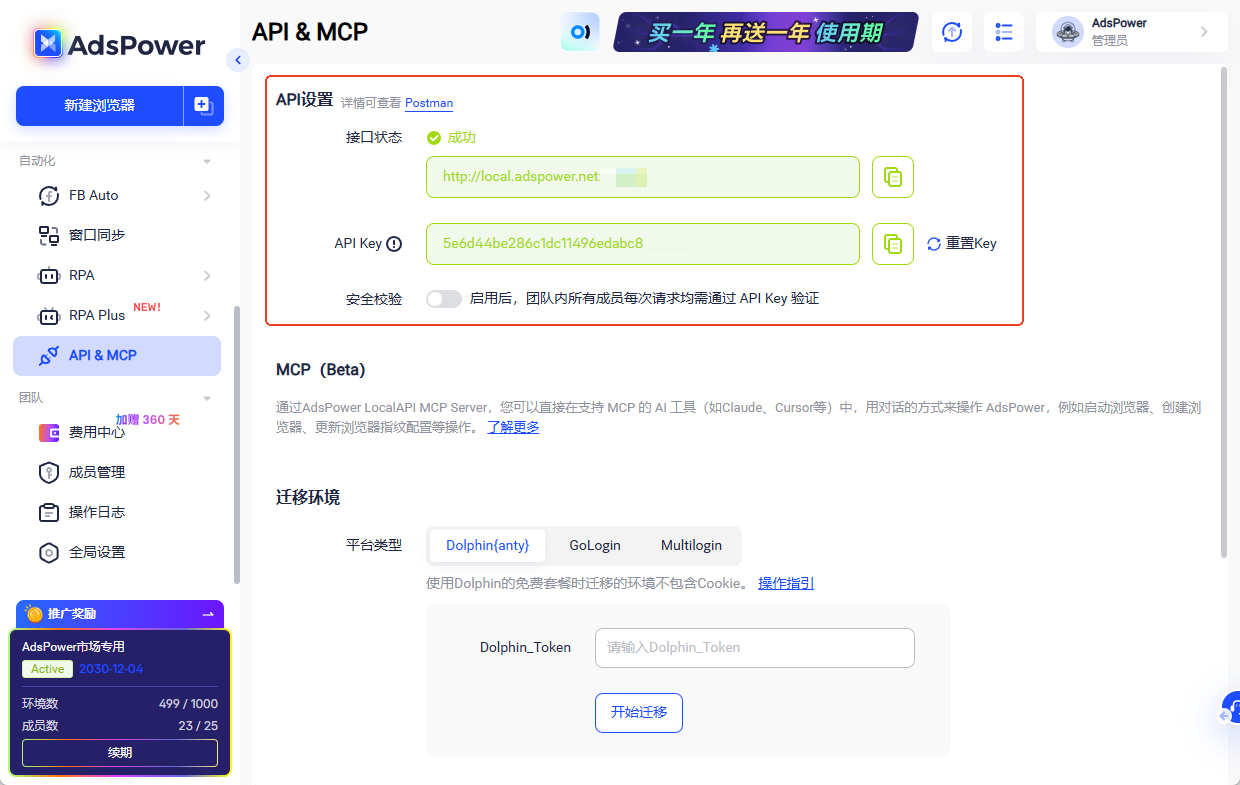The height and width of the screenshot is (785, 1240).
Task: Open the task list icon near the avatar
Action: coord(1004,31)
